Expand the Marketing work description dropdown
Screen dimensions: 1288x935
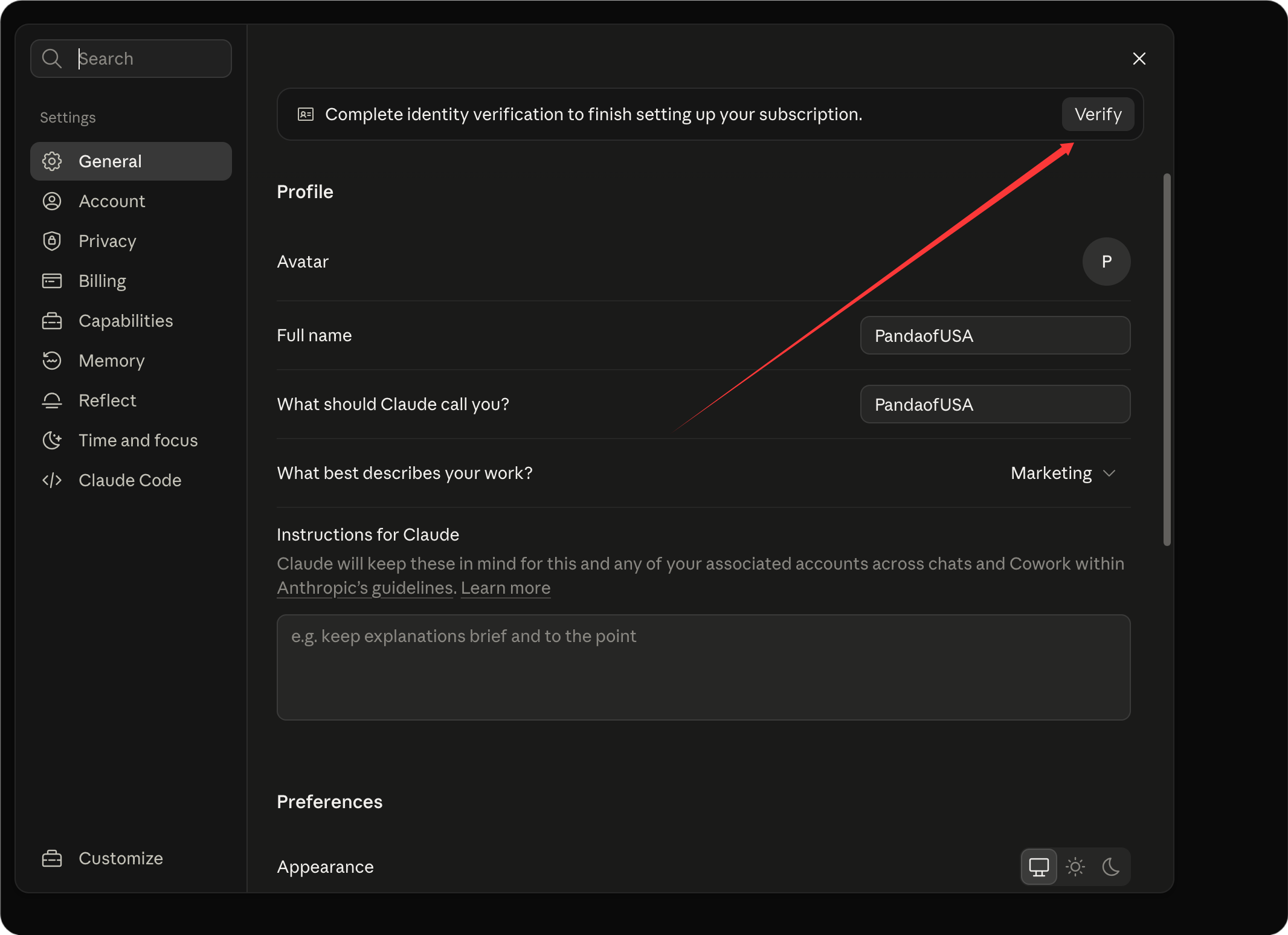coord(1063,473)
